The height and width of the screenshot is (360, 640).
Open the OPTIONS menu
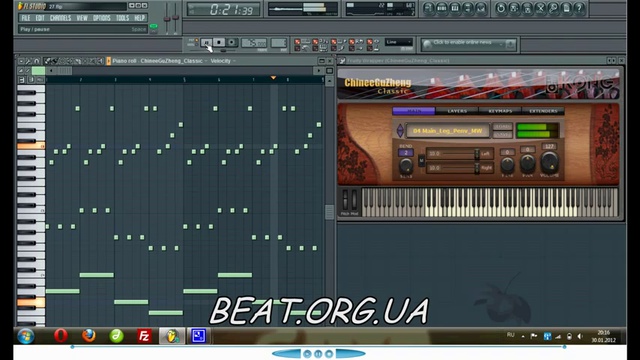(102, 18)
